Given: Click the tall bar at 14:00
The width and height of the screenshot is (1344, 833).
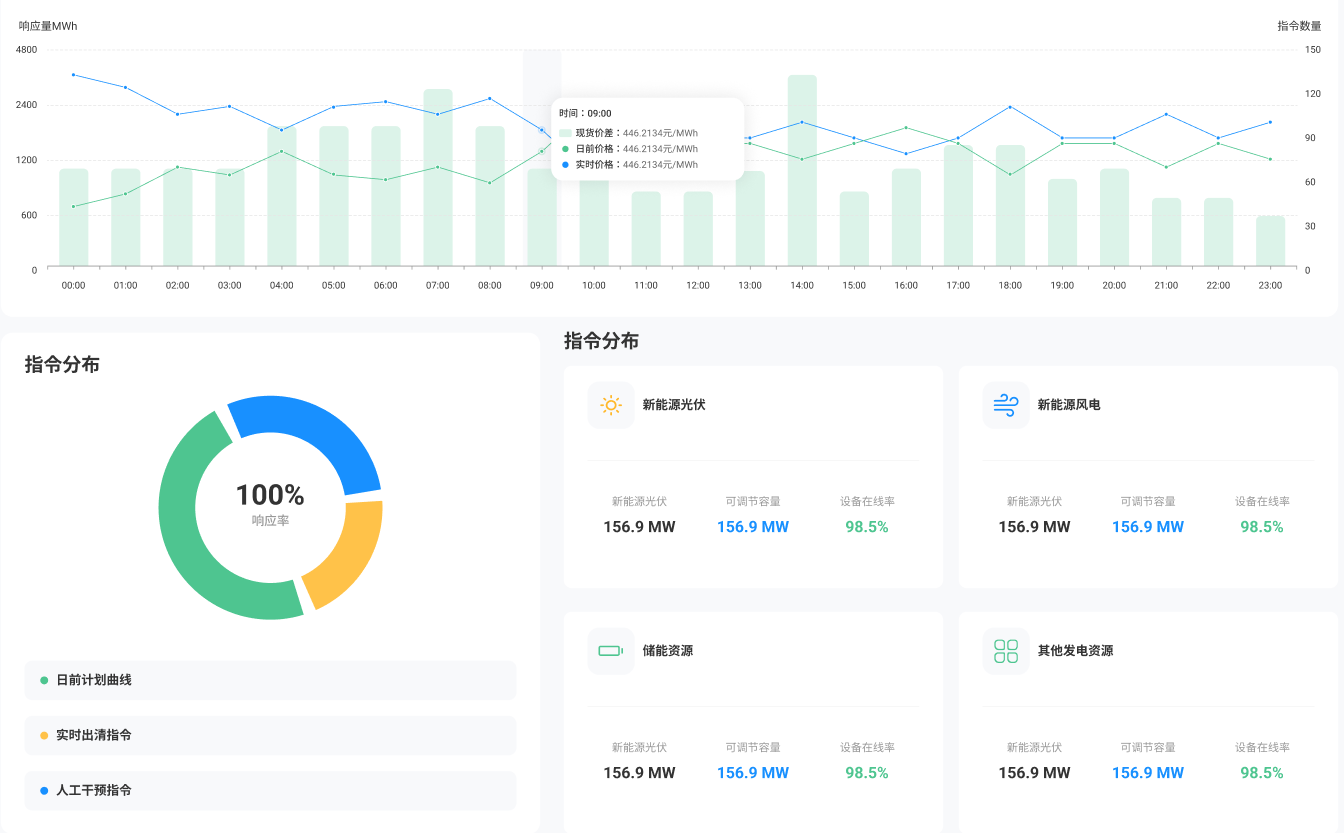Looking at the screenshot, I should pos(802,170).
